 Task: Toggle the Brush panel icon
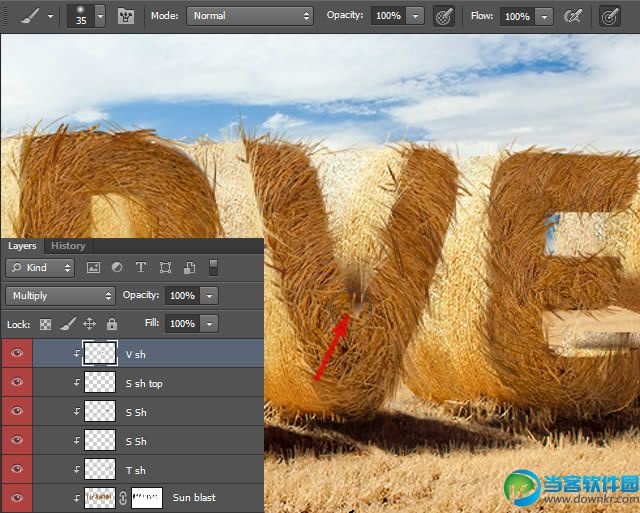127,16
